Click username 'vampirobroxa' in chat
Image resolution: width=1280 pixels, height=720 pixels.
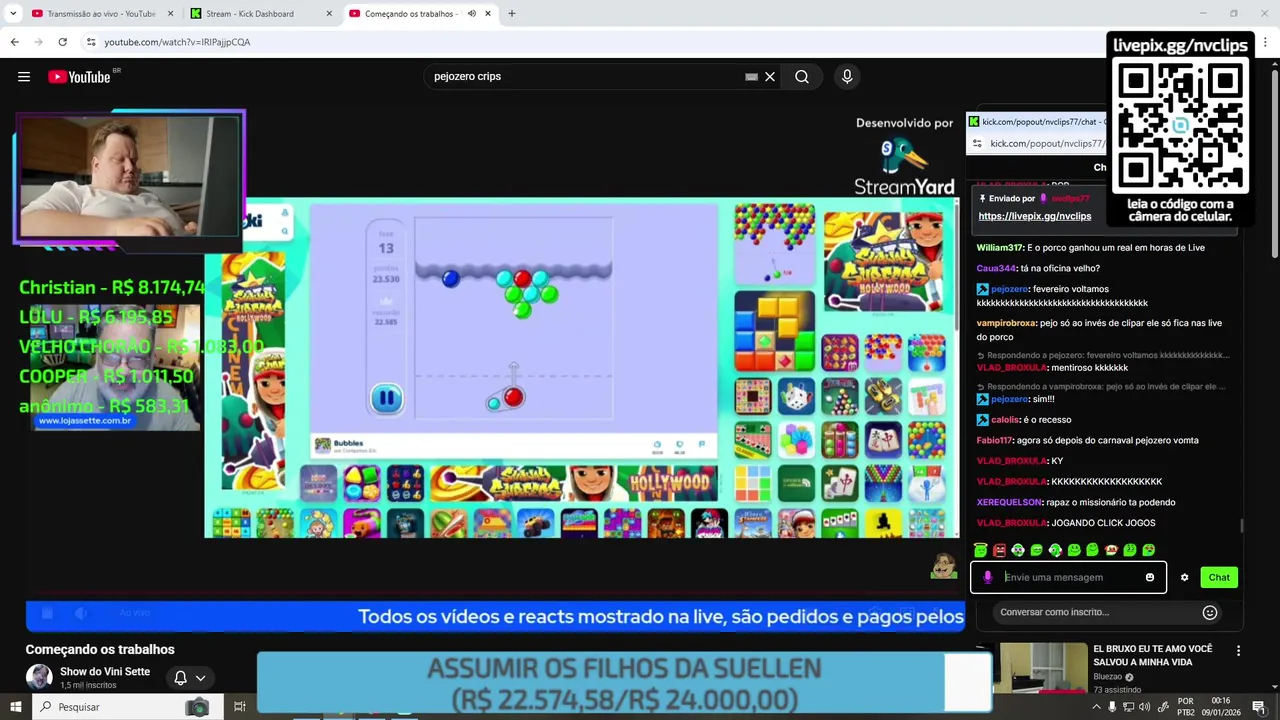(x=1006, y=323)
